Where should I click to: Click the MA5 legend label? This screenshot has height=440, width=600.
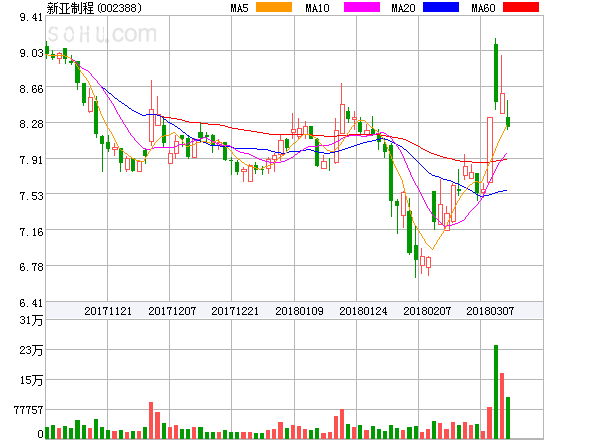pyautogui.click(x=239, y=8)
